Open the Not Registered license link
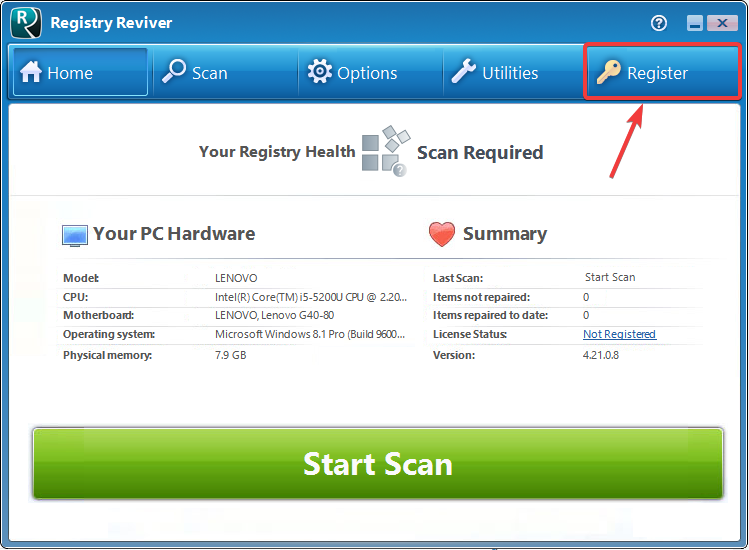 coord(620,334)
